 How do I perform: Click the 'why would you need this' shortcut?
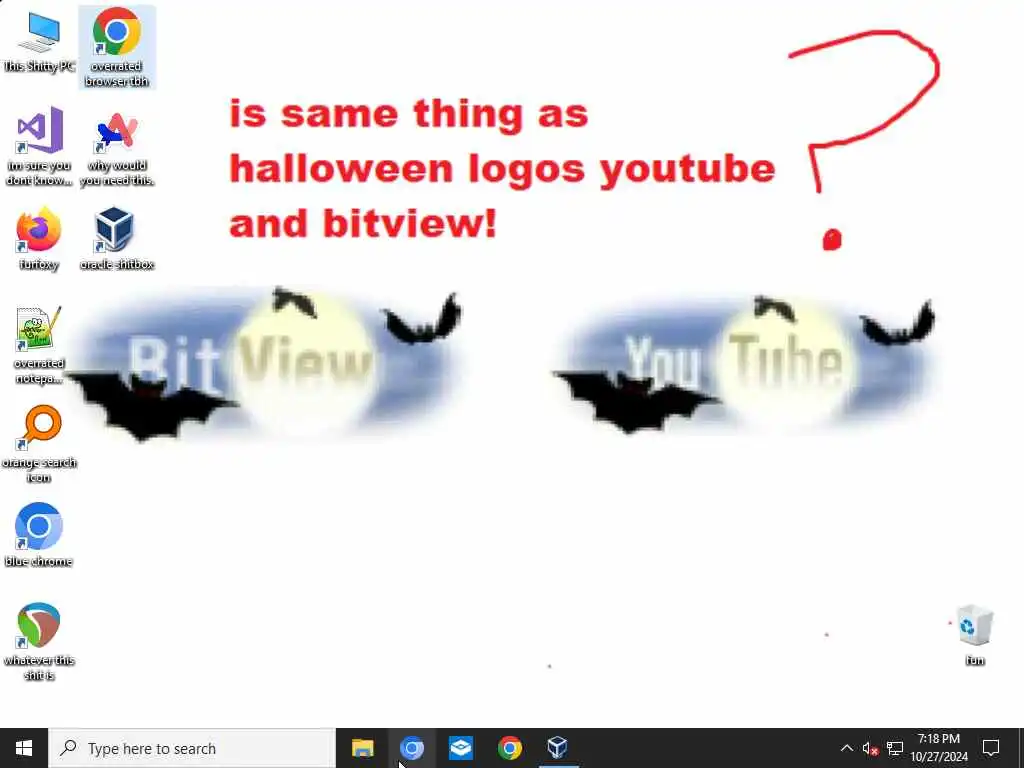[117, 147]
